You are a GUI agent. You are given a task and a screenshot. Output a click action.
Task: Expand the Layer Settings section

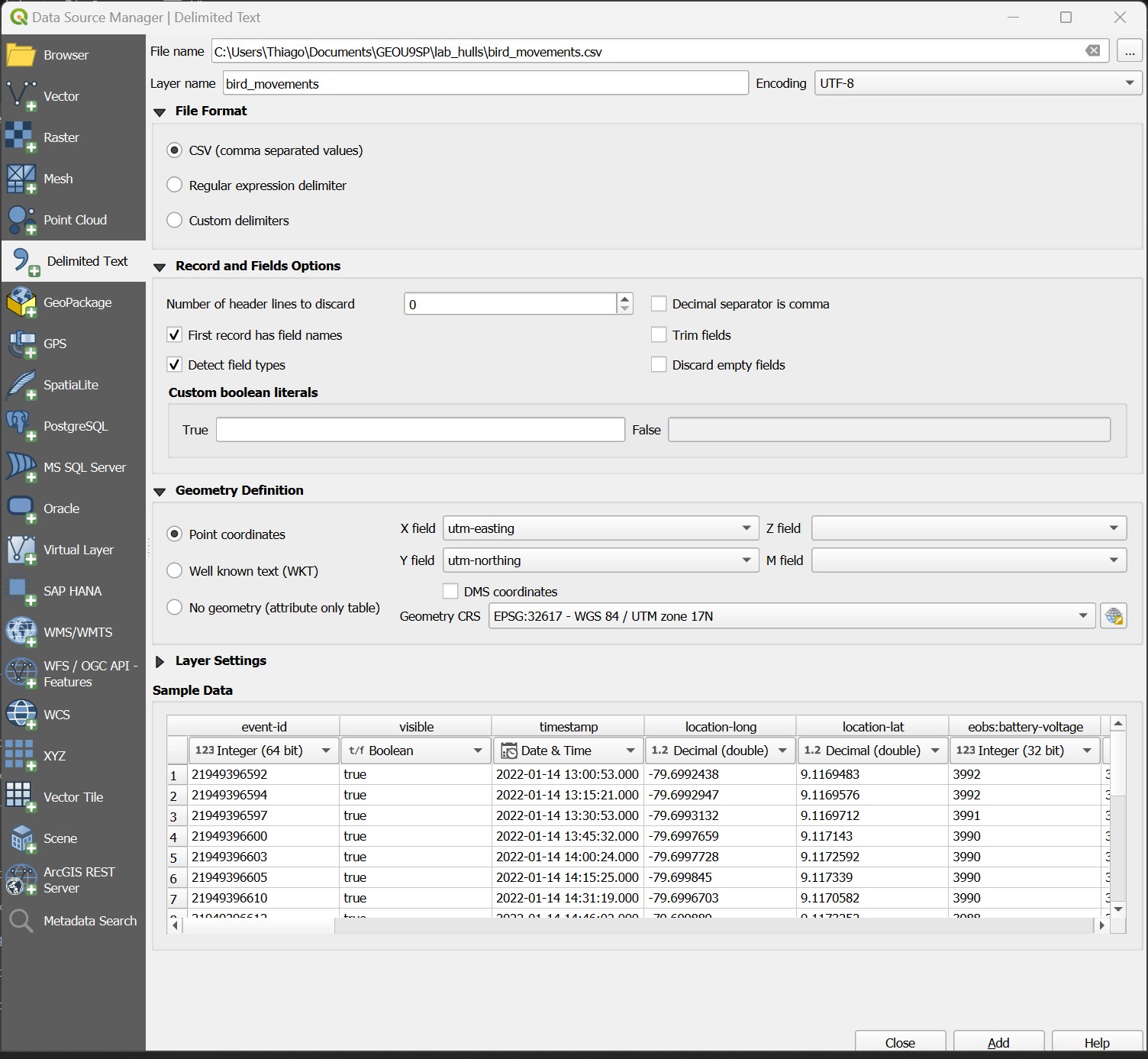click(160, 661)
